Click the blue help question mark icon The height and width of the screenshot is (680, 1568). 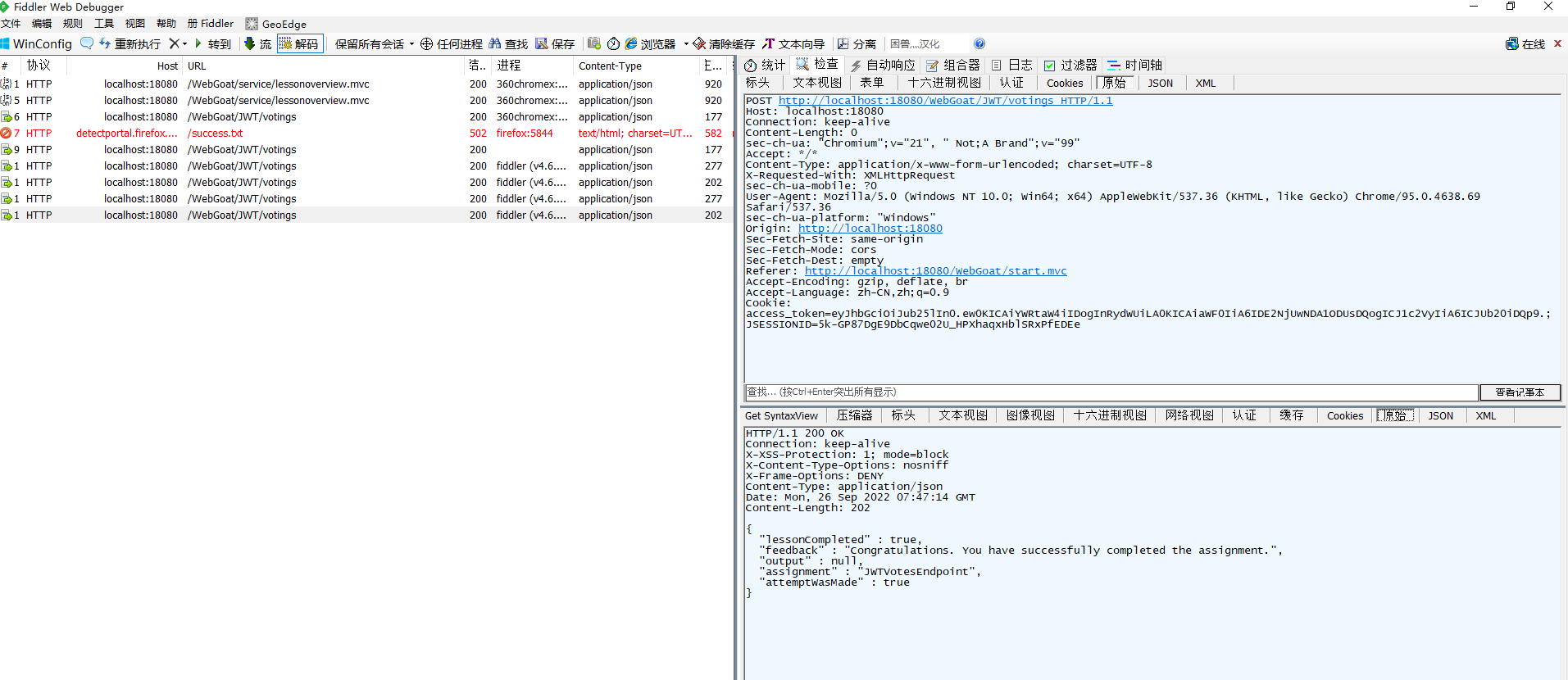click(x=979, y=43)
